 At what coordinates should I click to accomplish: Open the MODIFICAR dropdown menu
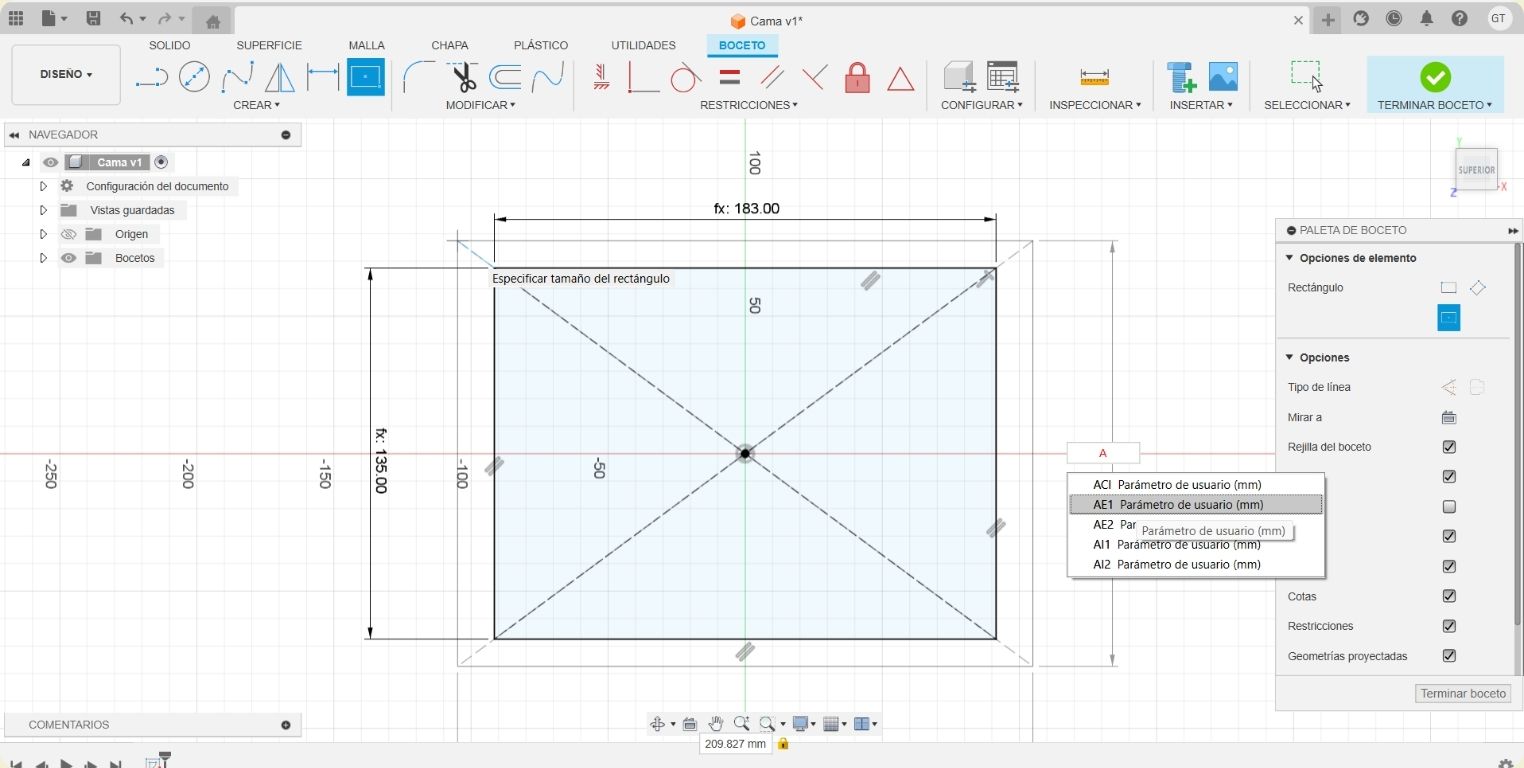480,105
